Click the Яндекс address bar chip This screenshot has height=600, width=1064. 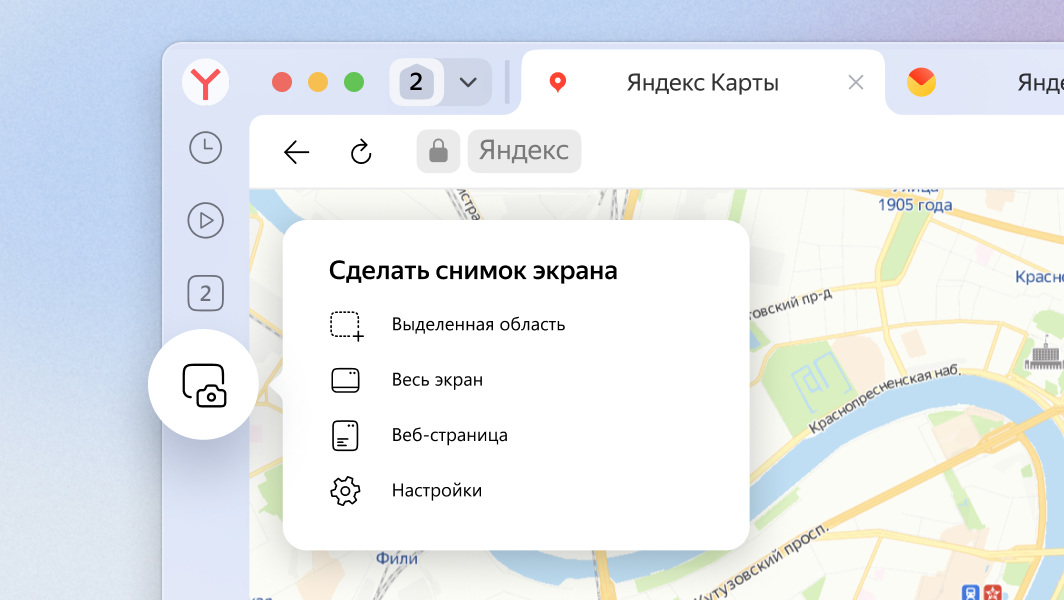[x=524, y=151]
